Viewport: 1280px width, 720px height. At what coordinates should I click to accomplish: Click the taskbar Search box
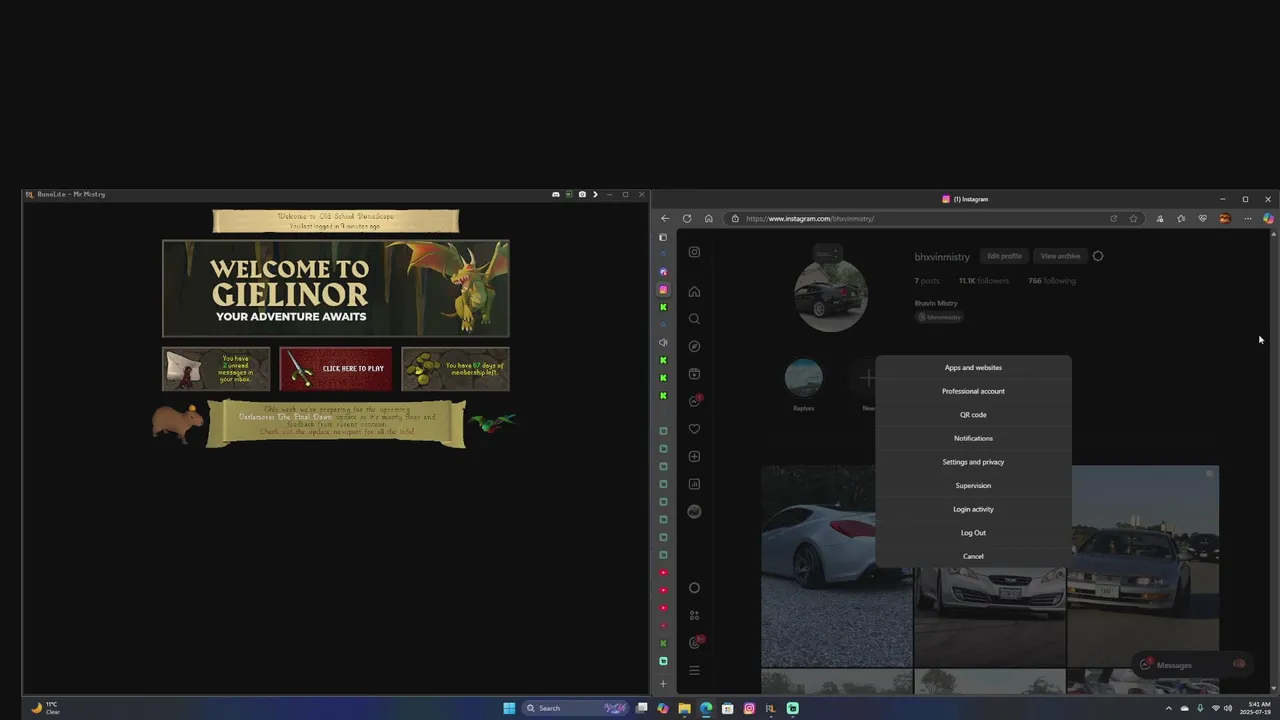(576, 708)
